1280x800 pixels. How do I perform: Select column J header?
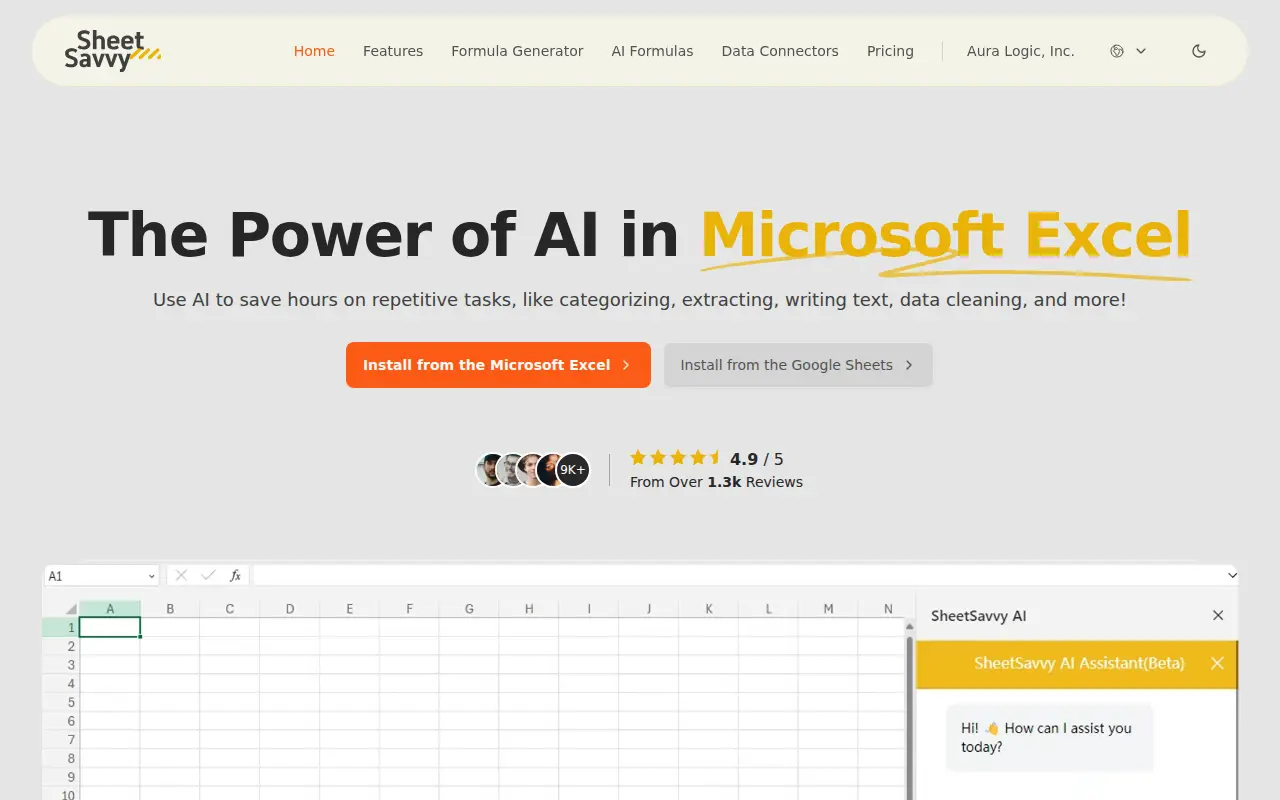tap(649, 609)
